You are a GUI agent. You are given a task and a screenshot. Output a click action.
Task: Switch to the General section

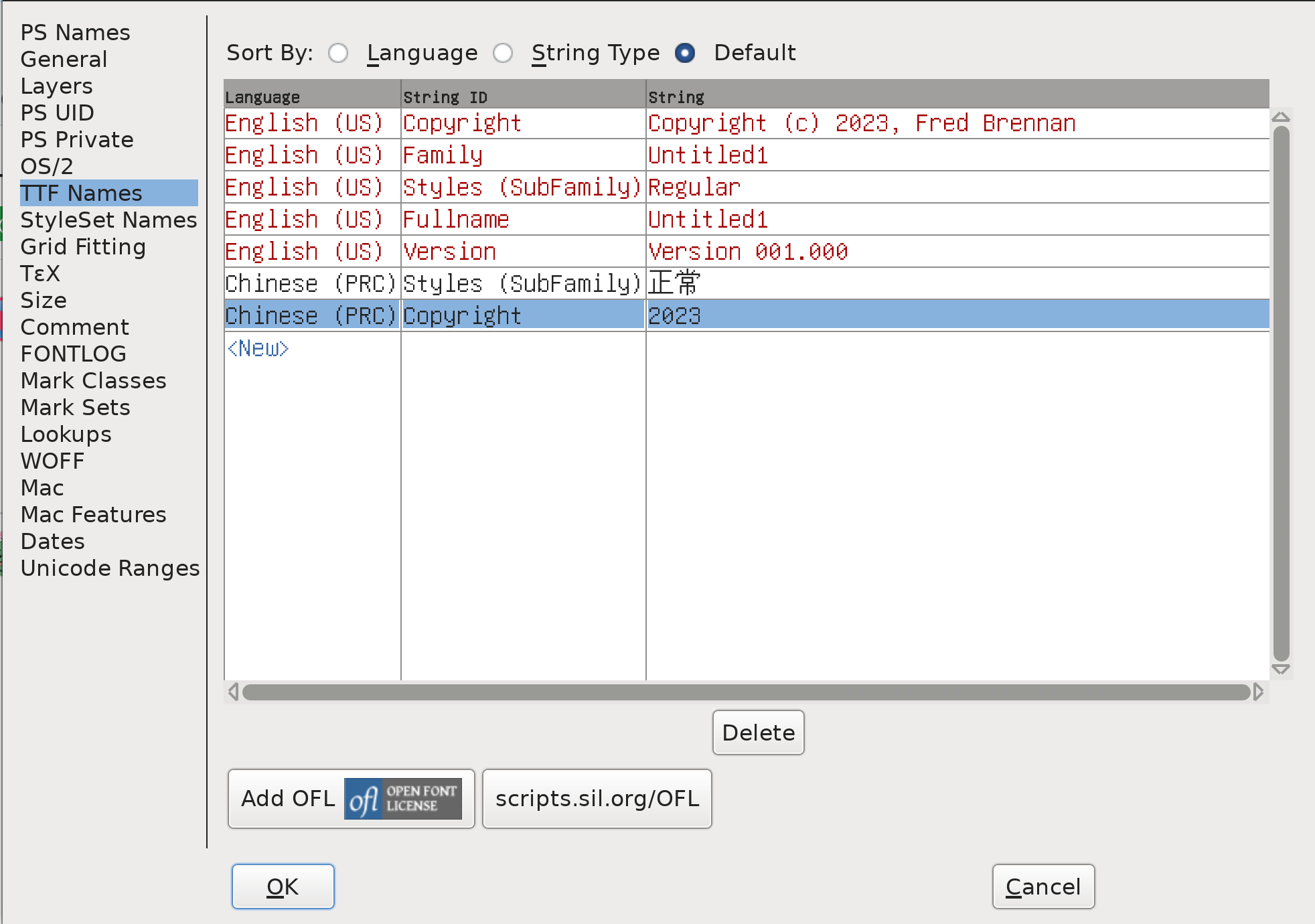click(x=64, y=59)
